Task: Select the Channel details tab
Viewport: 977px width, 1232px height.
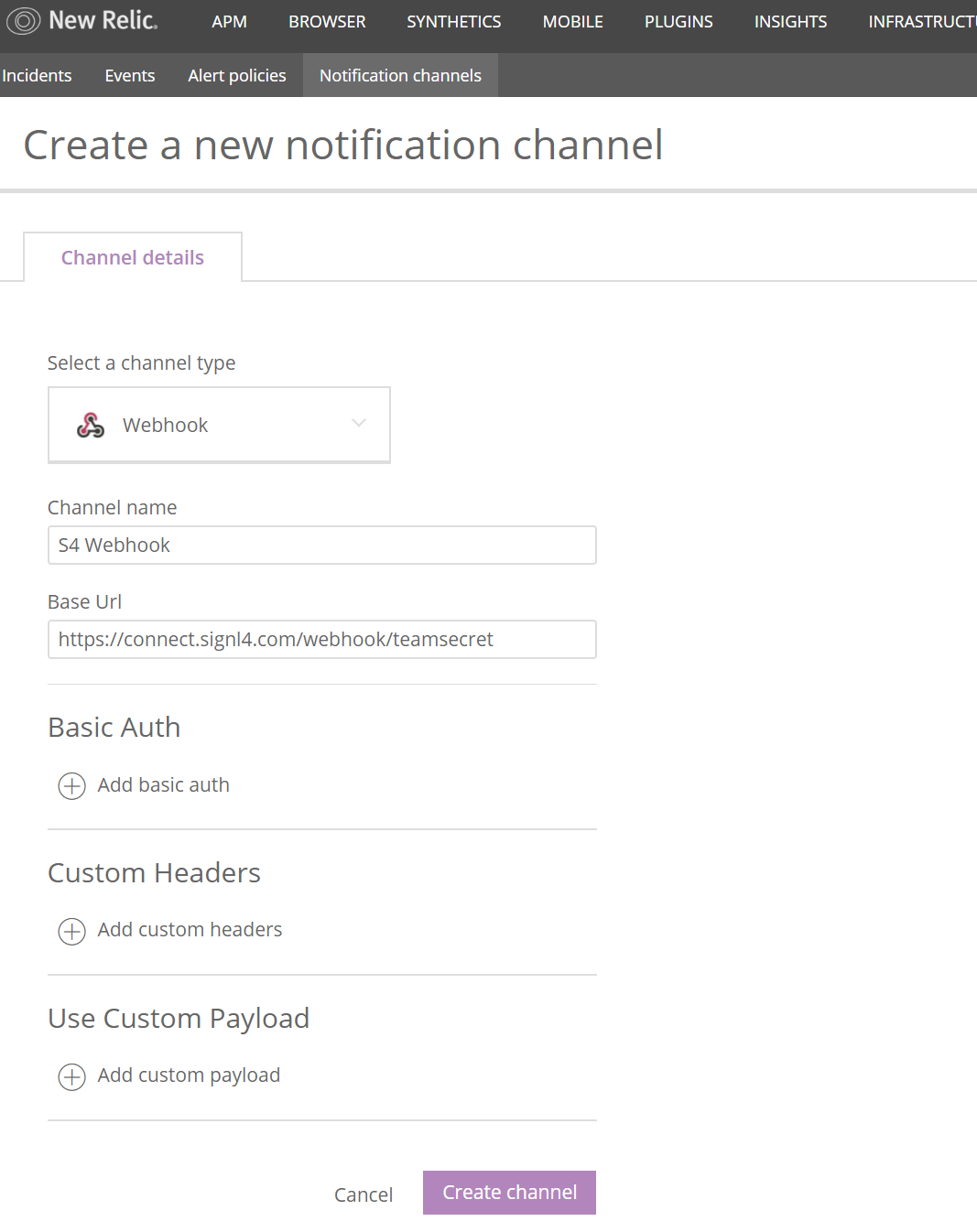Action: coord(133,257)
